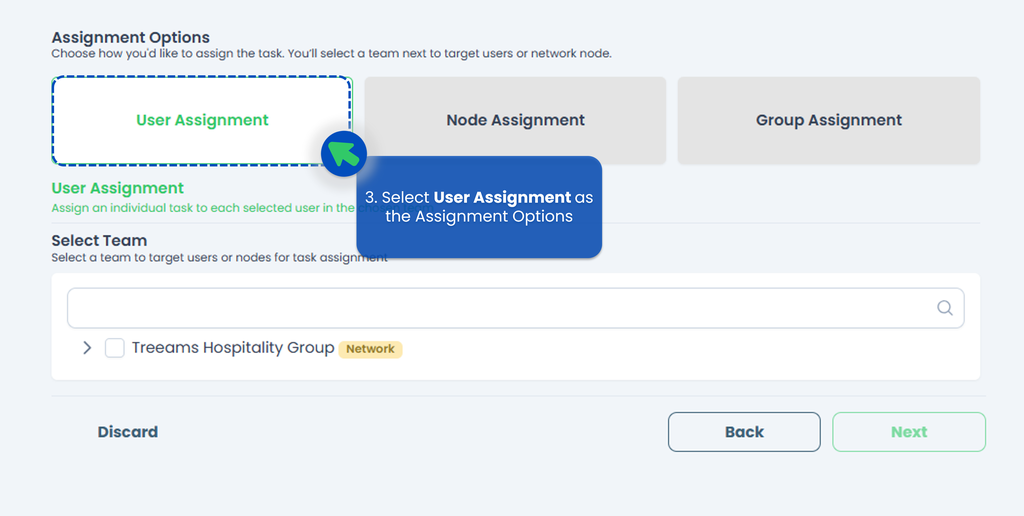The width and height of the screenshot is (1024, 516).
Task: Choose the Group Assignment option card
Action: [x=829, y=121]
